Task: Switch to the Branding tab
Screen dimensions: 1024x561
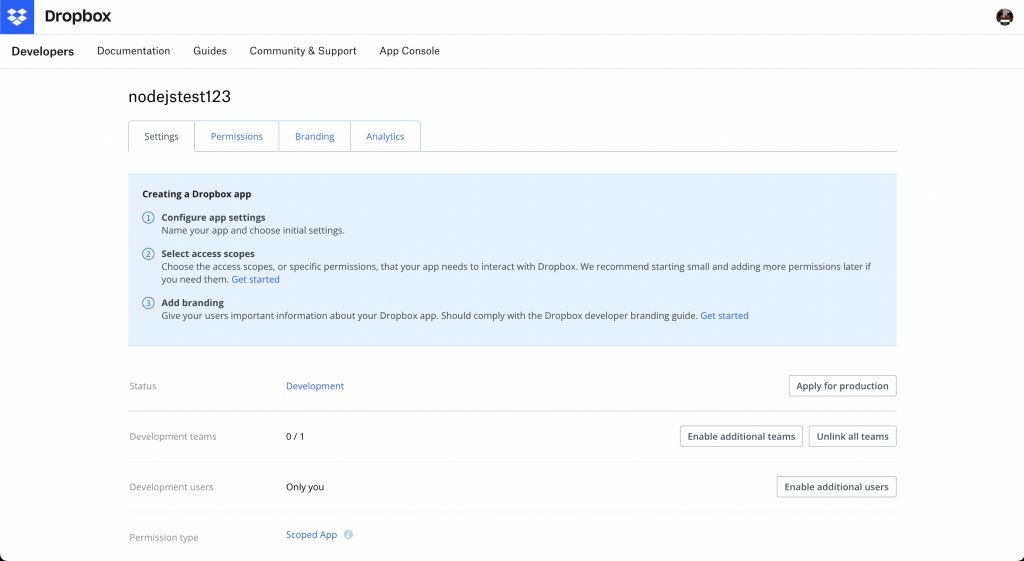Action: tap(315, 136)
